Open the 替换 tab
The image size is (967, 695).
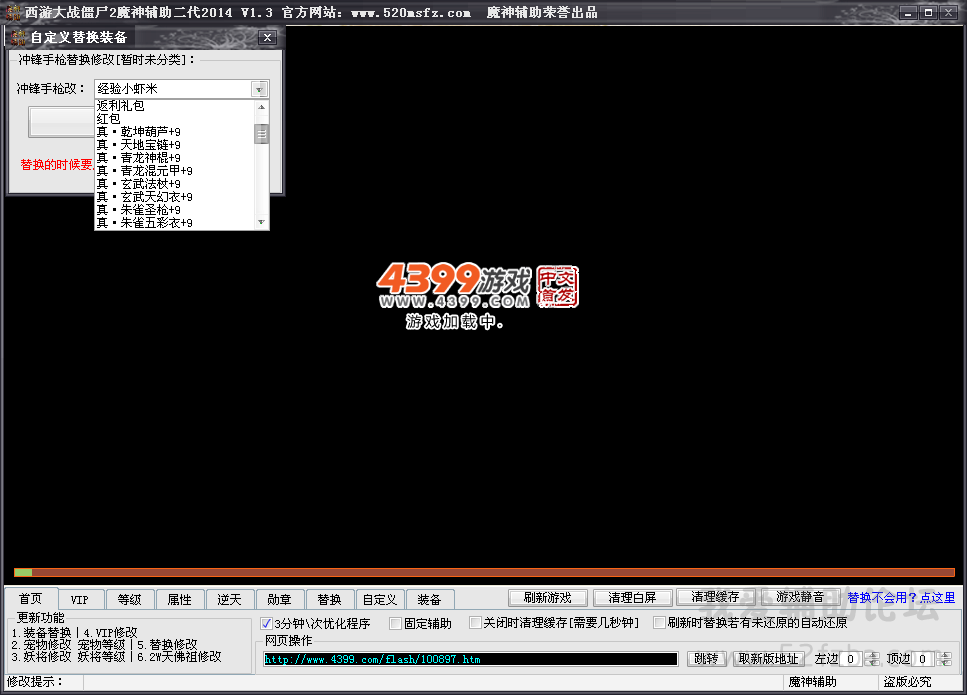point(329,599)
